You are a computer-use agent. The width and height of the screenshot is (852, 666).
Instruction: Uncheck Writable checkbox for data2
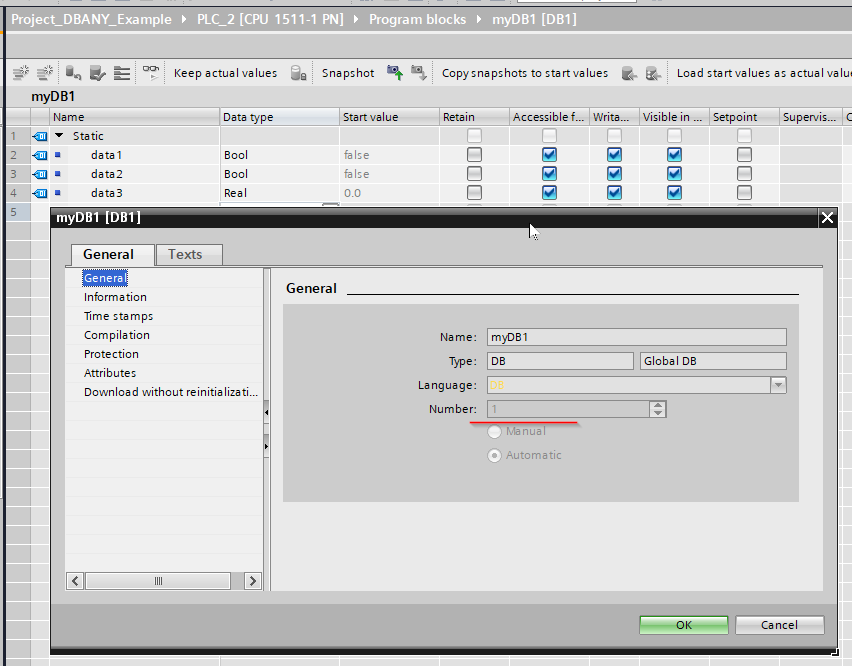coord(614,174)
